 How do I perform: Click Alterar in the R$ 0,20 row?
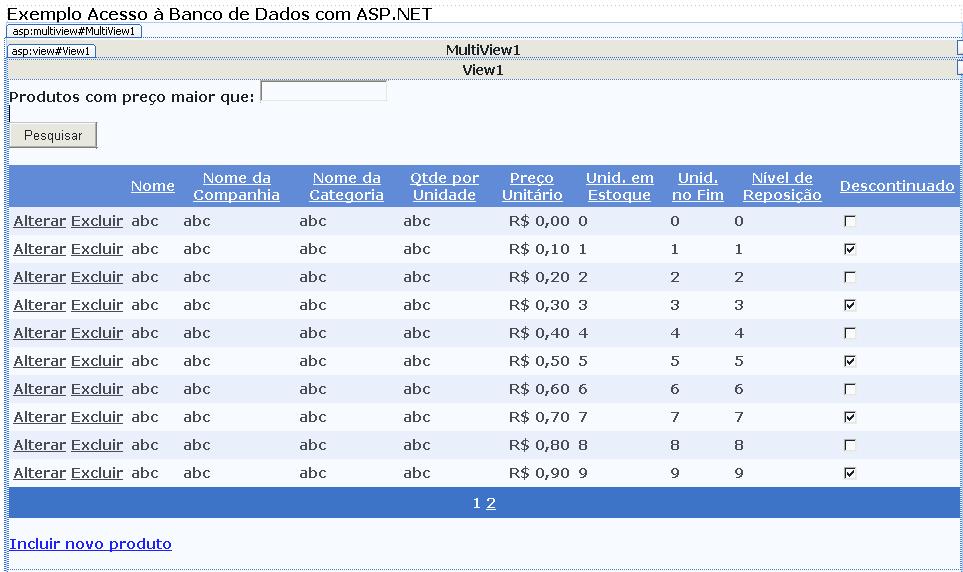[x=39, y=277]
